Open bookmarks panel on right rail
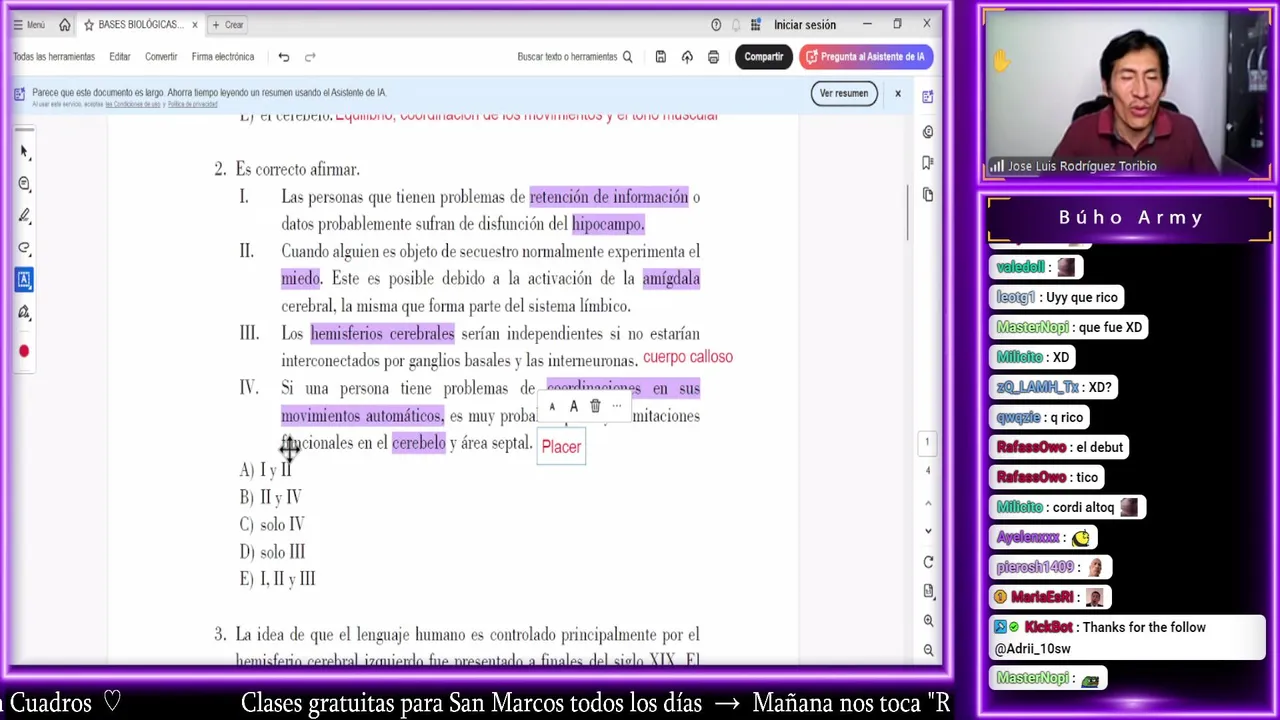 click(x=928, y=163)
